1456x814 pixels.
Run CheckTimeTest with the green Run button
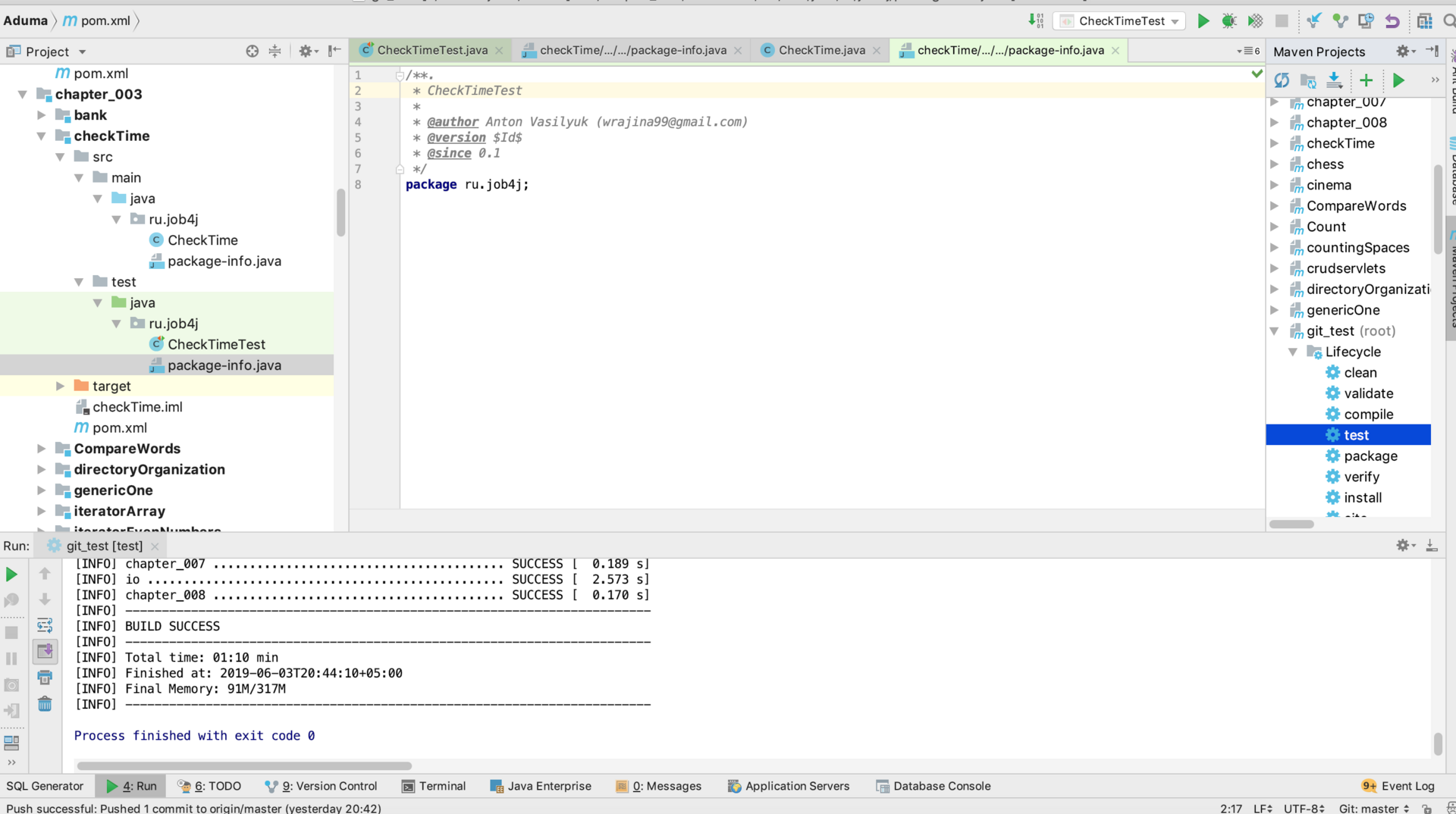tap(1203, 21)
